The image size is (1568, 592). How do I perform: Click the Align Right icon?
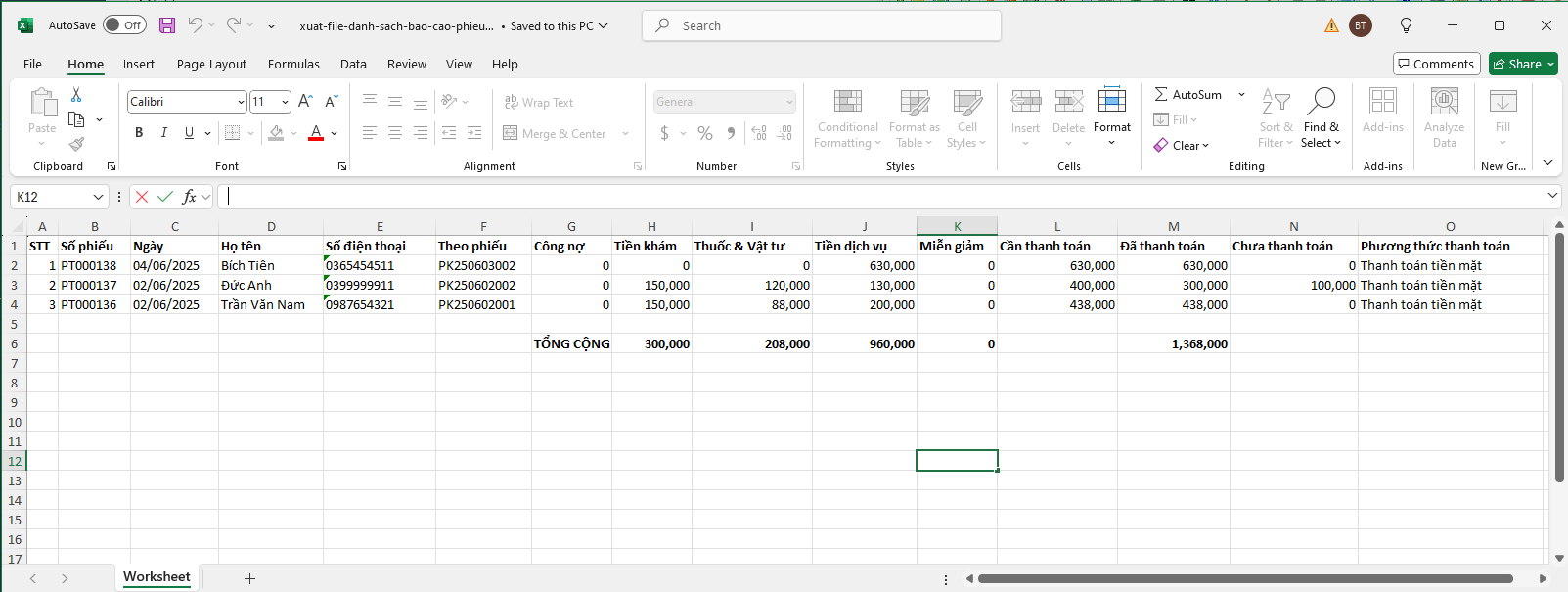tap(421, 133)
